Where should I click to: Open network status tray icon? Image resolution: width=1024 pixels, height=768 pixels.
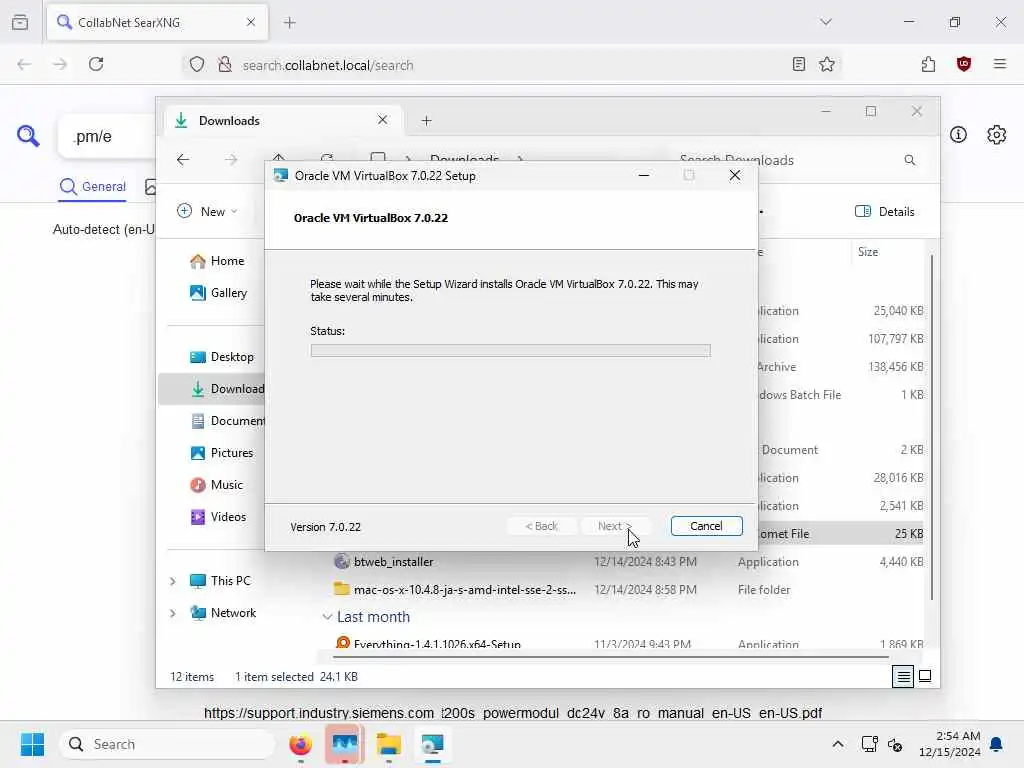point(869,744)
